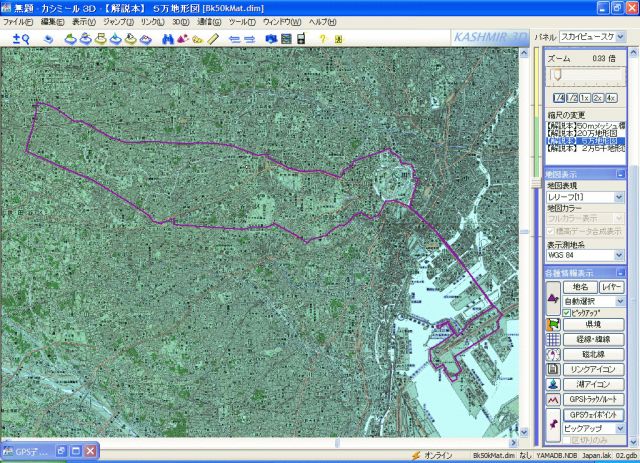Click the zoom slider thumb
This screenshot has width=640, height=463.
[556, 75]
